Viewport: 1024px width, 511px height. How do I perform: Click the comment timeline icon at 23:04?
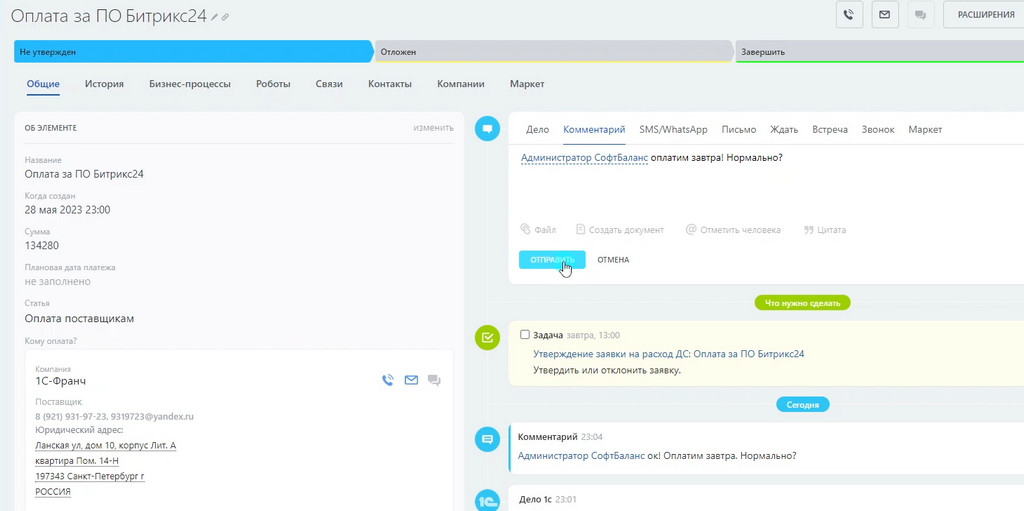click(x=487, y=439)
